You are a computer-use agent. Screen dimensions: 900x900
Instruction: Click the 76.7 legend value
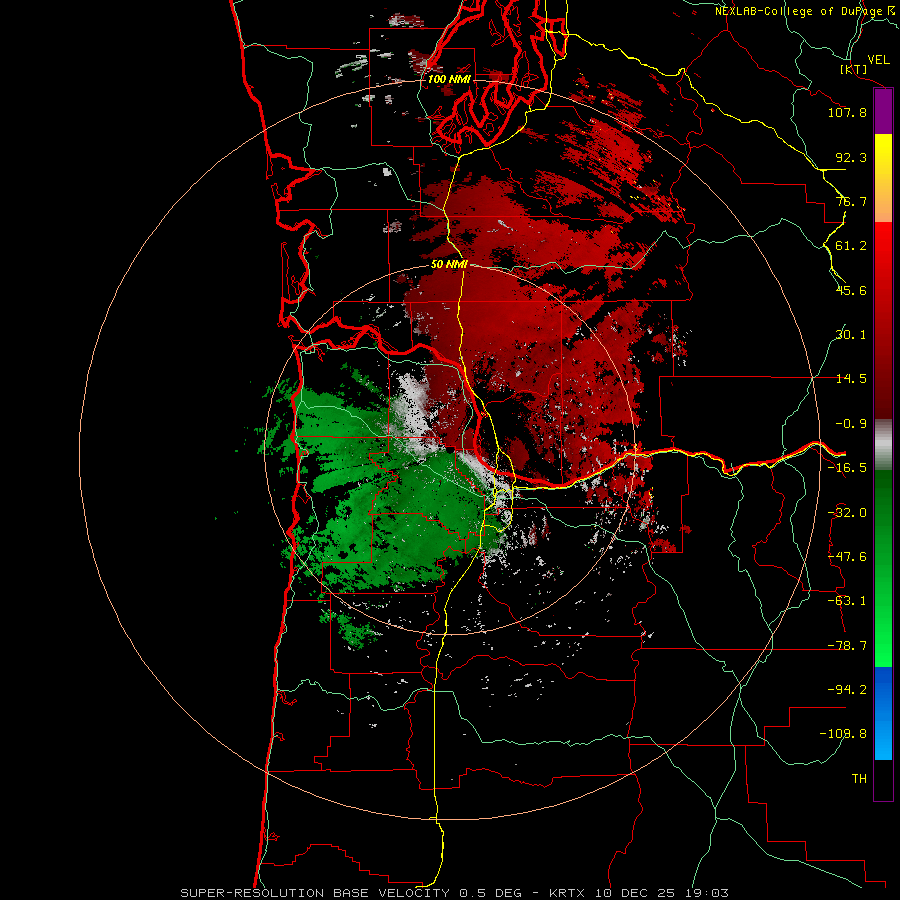851,201
